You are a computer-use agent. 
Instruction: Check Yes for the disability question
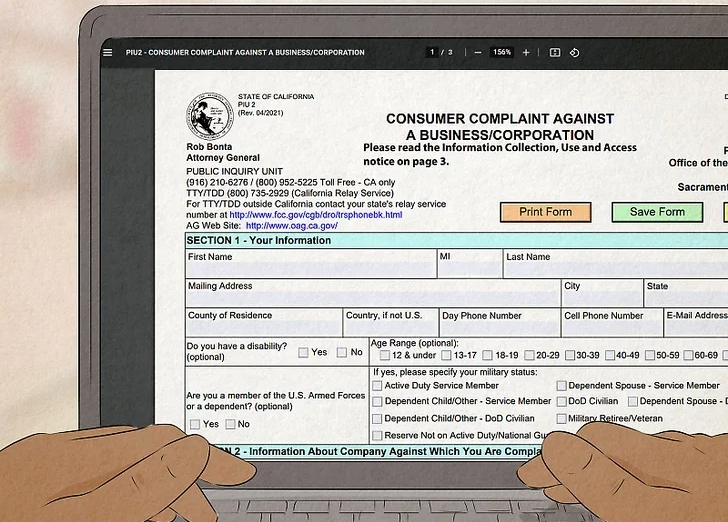(x=303, y=352)
